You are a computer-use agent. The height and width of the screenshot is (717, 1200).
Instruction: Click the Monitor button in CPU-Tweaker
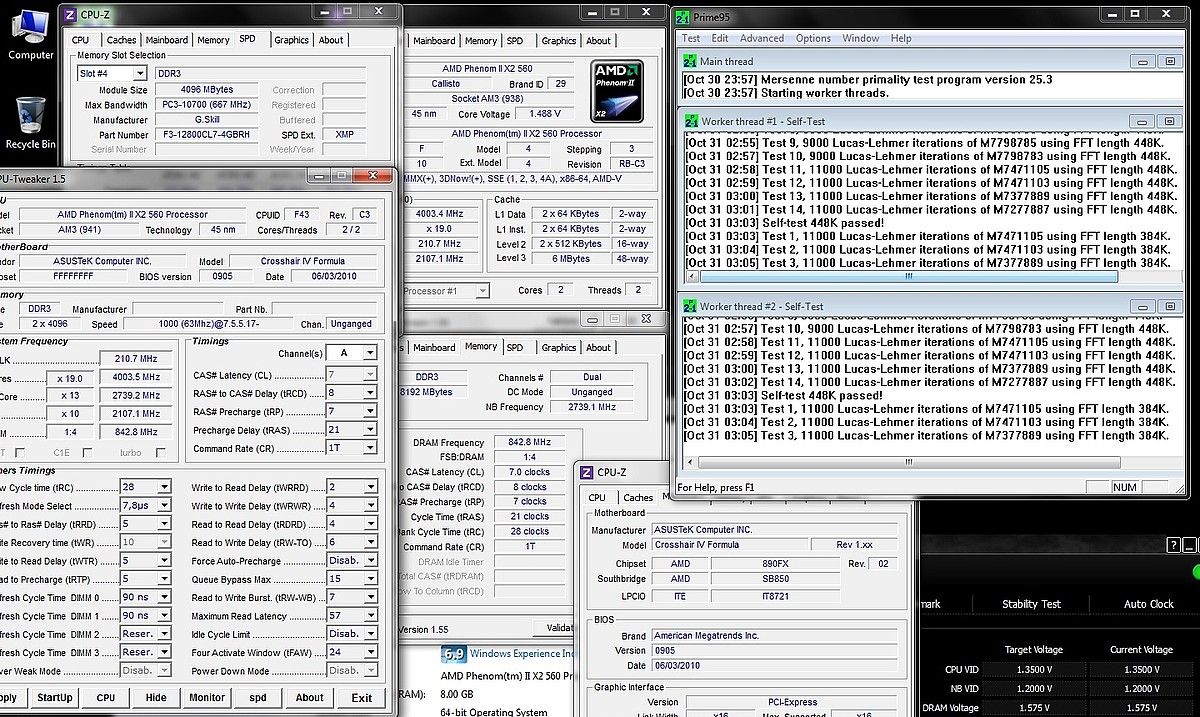(x=207, y=697)
